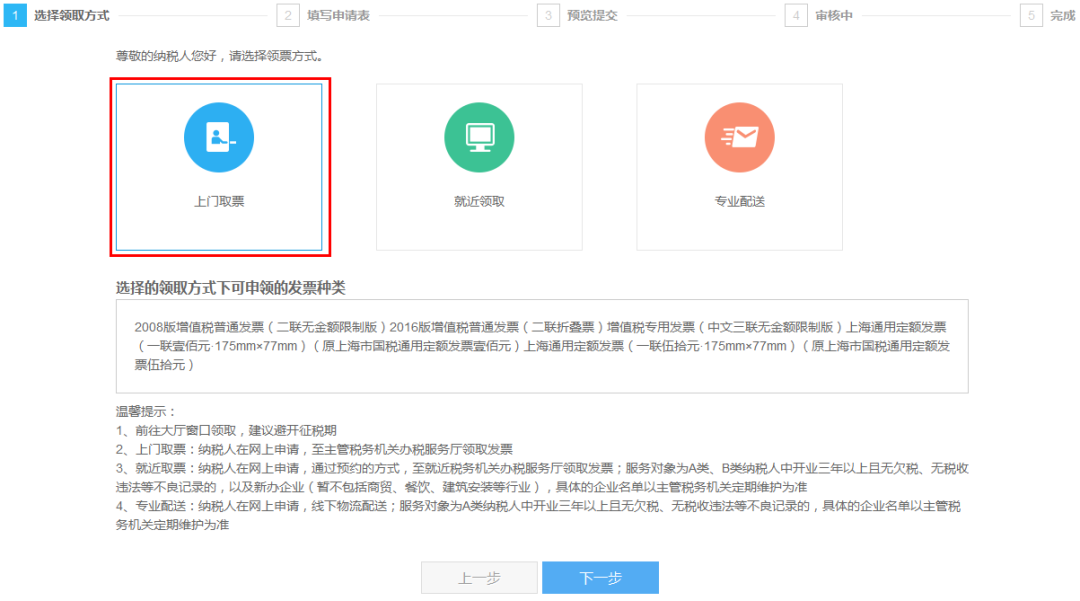Select the orange 专业配送 delivery mail icon

coord(739,137)
